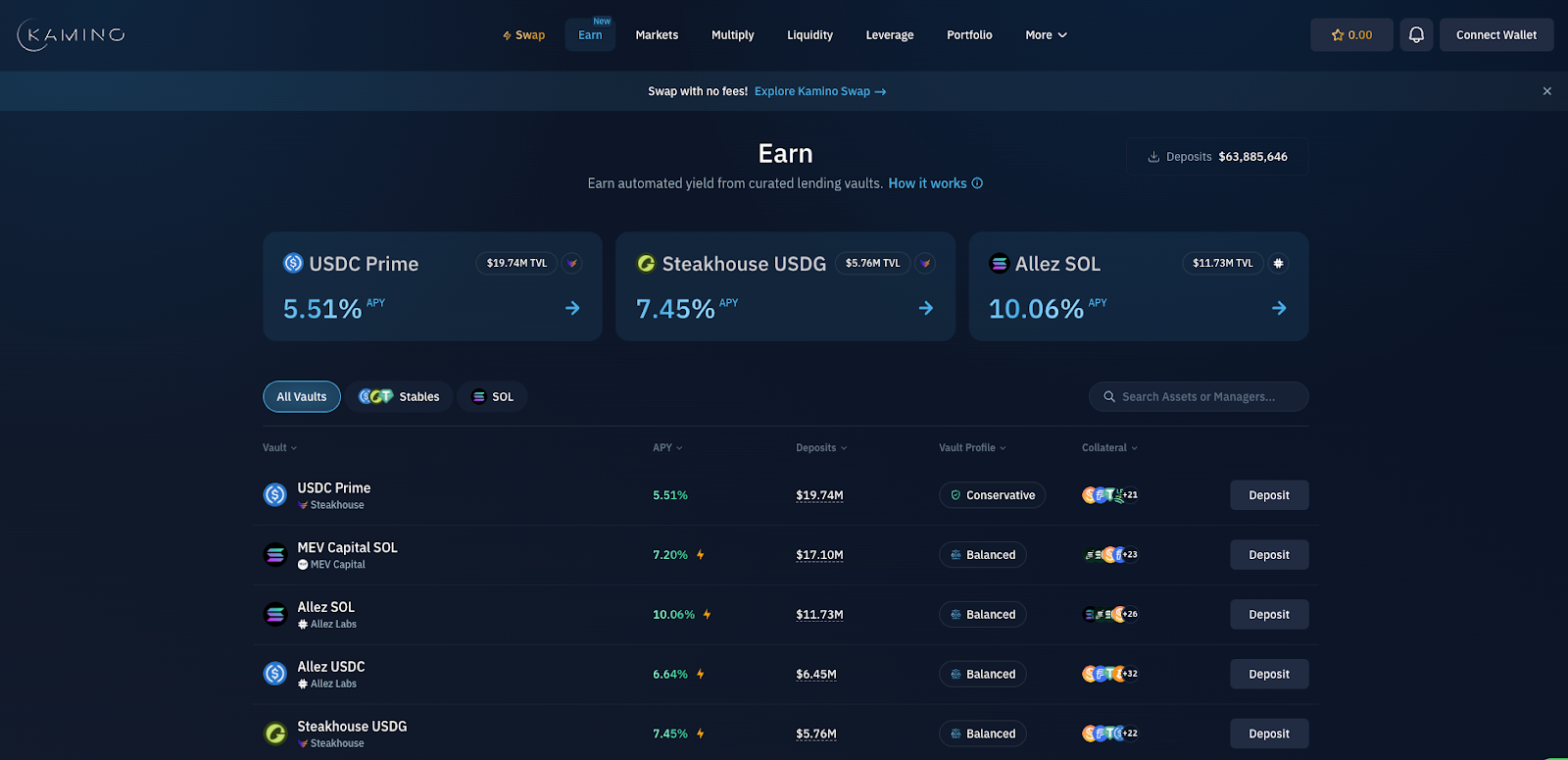Click collateral icons +21 in USDC Prime row
This screenshot has width=1568, height=760.
click(1110, 495)
